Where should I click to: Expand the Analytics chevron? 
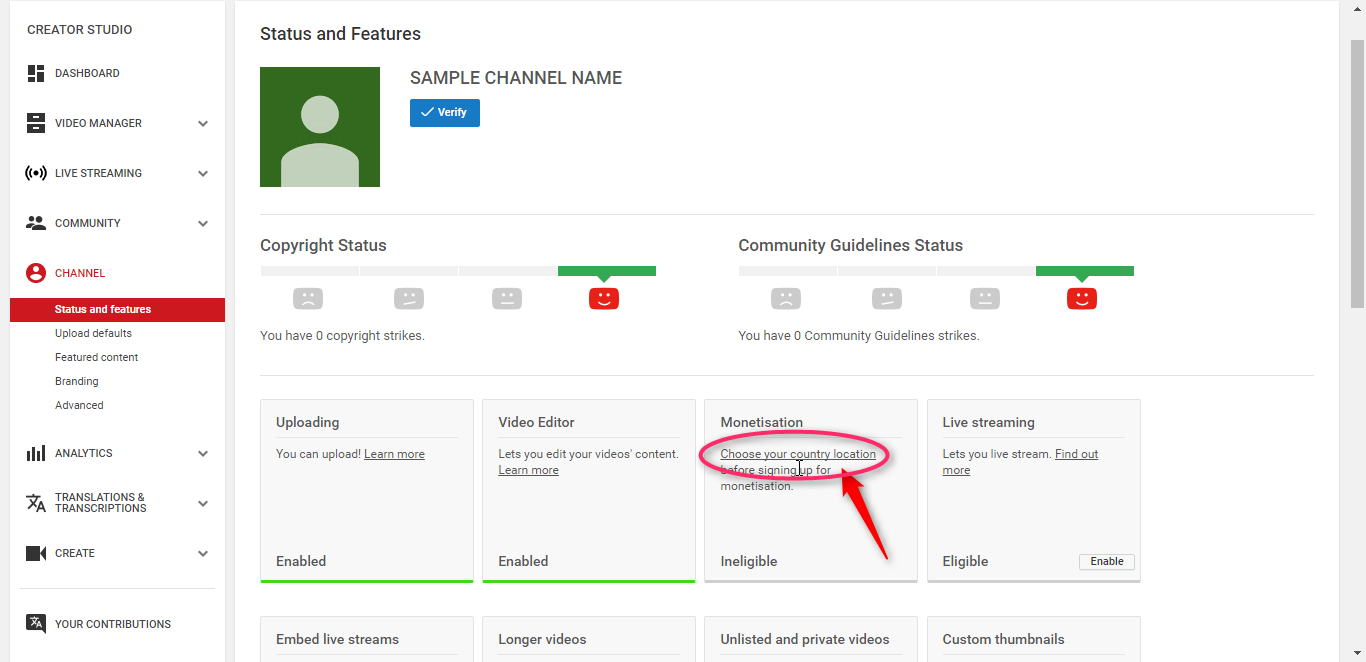[203, 454]
